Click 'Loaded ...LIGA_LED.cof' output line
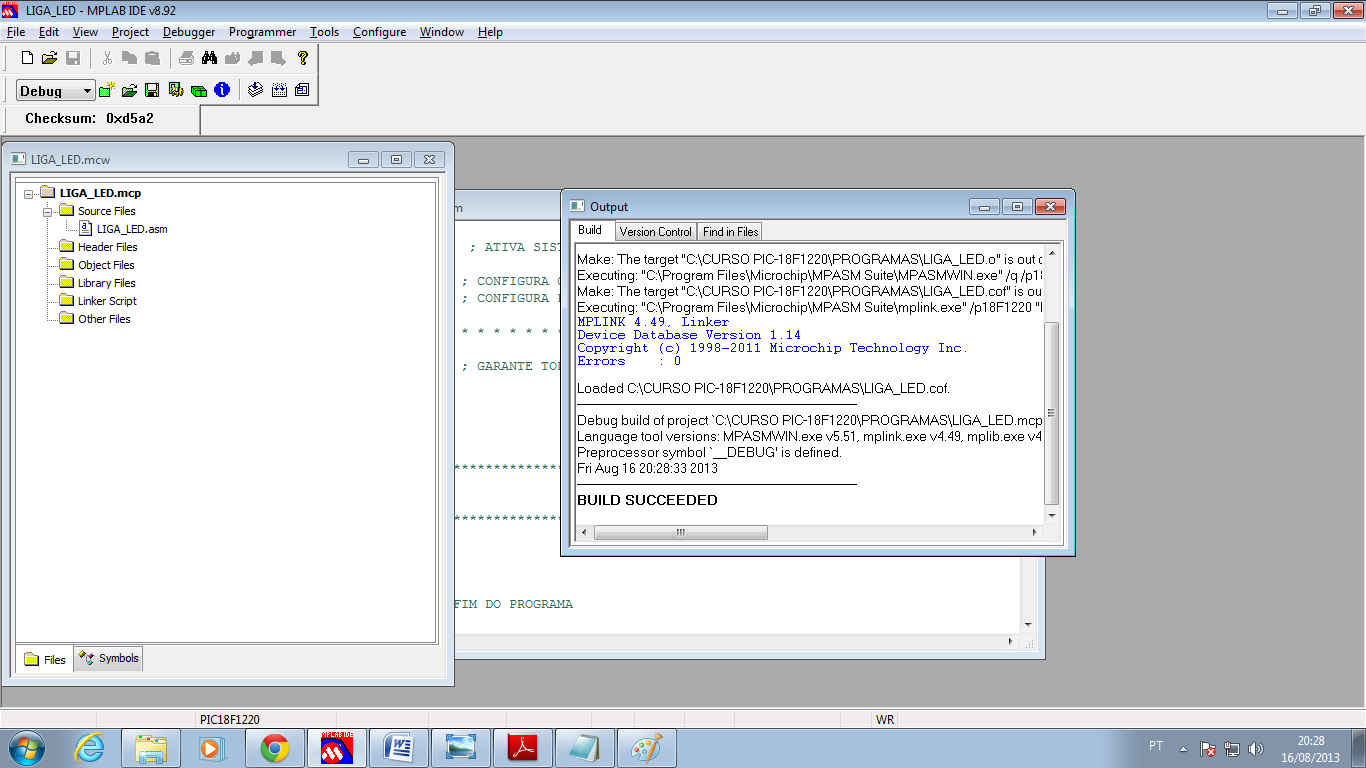The height and width of the screenshot is (768, 1366). click(763, 388)
